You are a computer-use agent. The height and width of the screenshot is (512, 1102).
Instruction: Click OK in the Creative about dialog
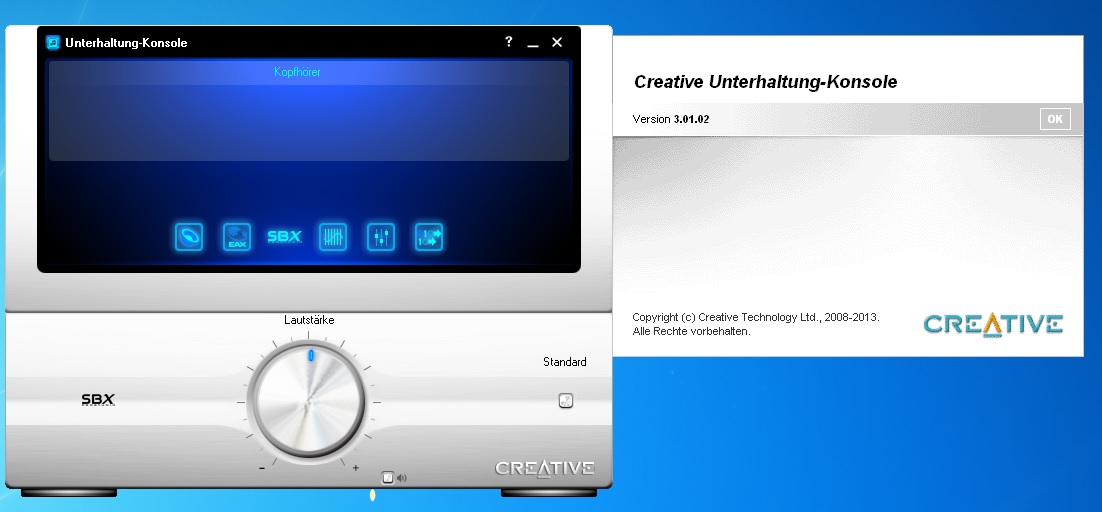1055,119
